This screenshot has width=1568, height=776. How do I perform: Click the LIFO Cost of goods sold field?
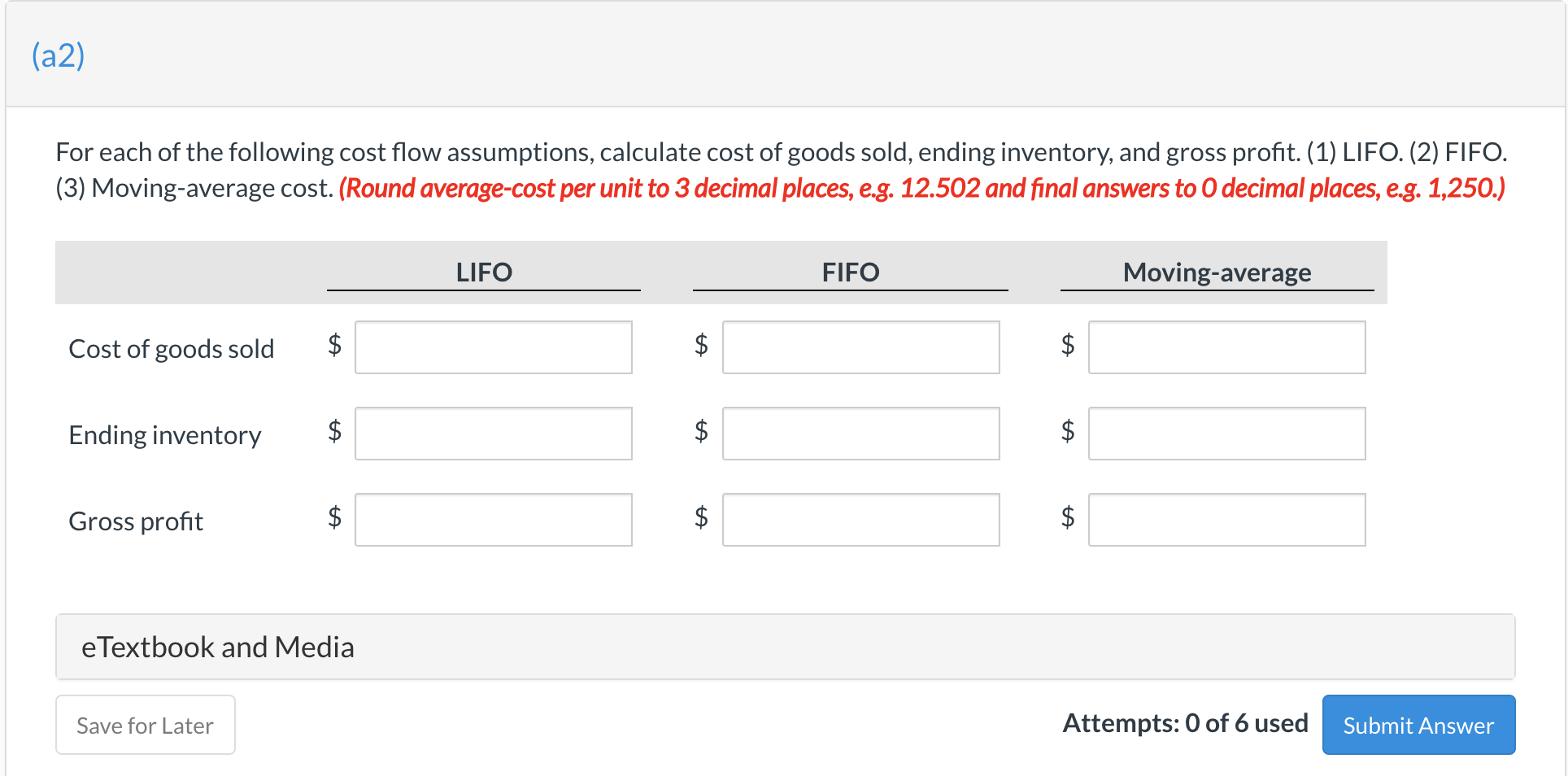[493, 347]
